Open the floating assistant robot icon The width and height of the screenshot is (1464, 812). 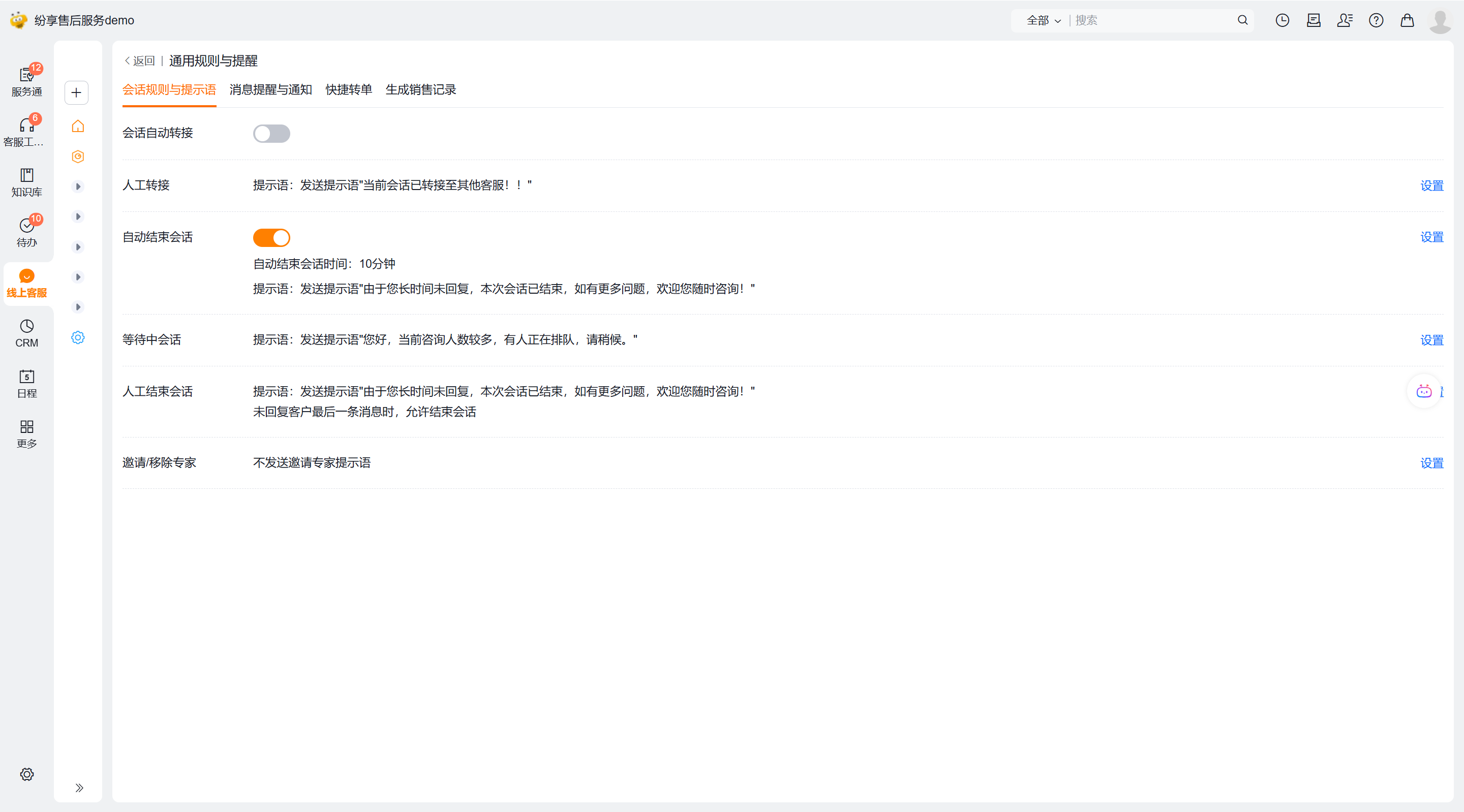click(1424, 391)
